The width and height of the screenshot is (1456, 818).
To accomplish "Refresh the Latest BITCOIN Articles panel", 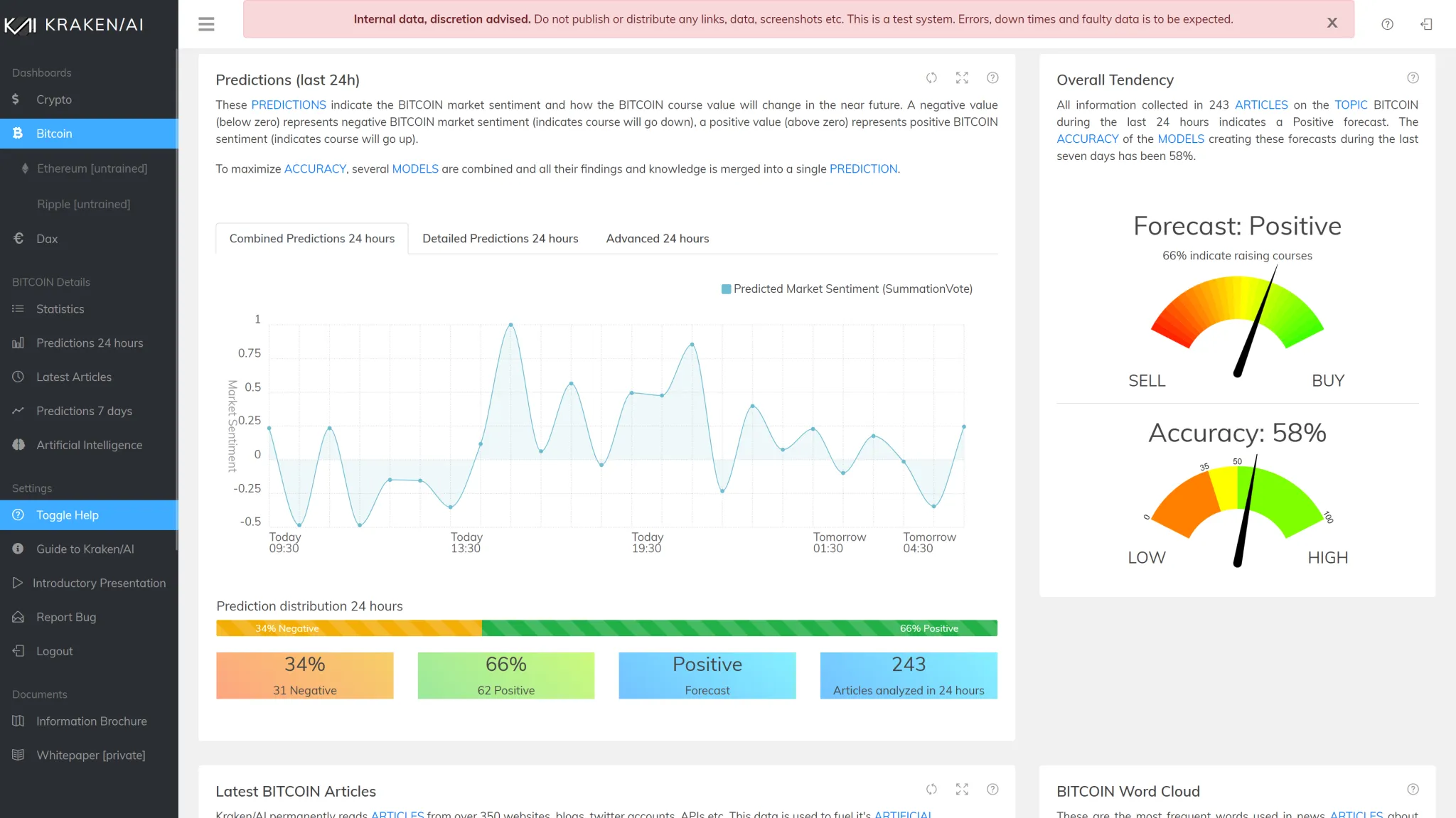I will pos(931,790).
